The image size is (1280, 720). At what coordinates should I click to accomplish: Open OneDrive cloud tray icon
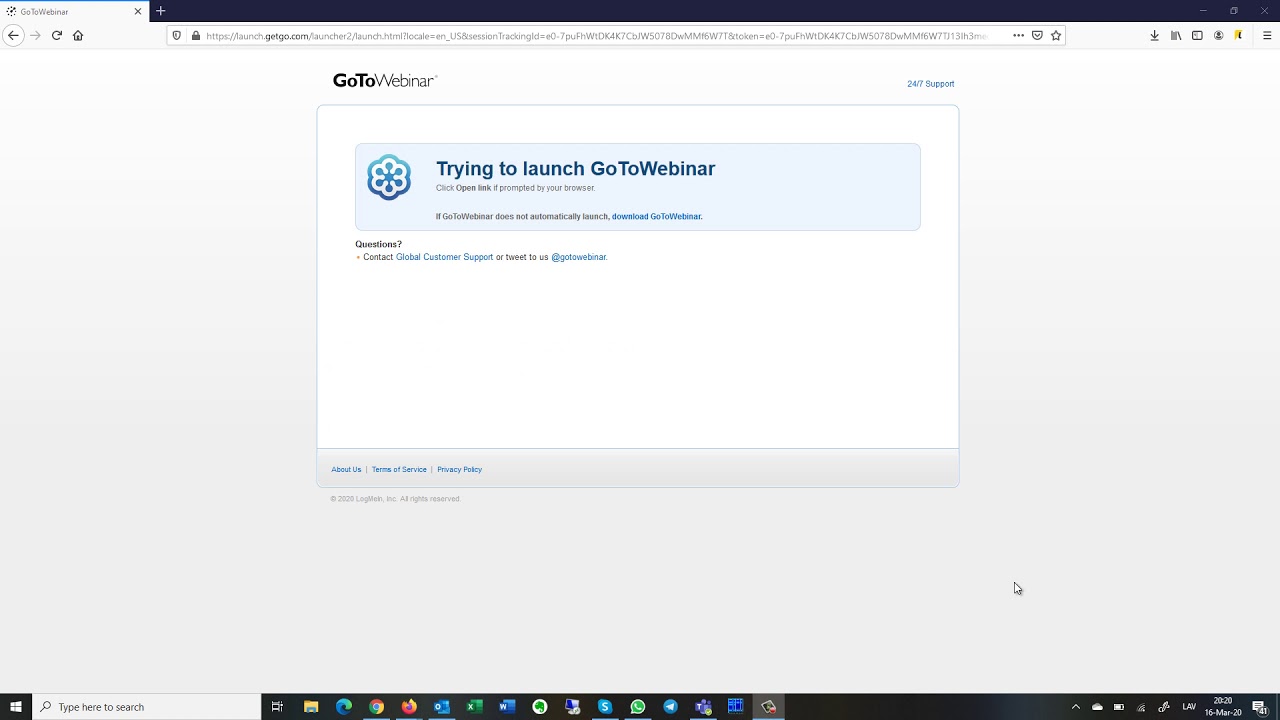point(1097,707)
